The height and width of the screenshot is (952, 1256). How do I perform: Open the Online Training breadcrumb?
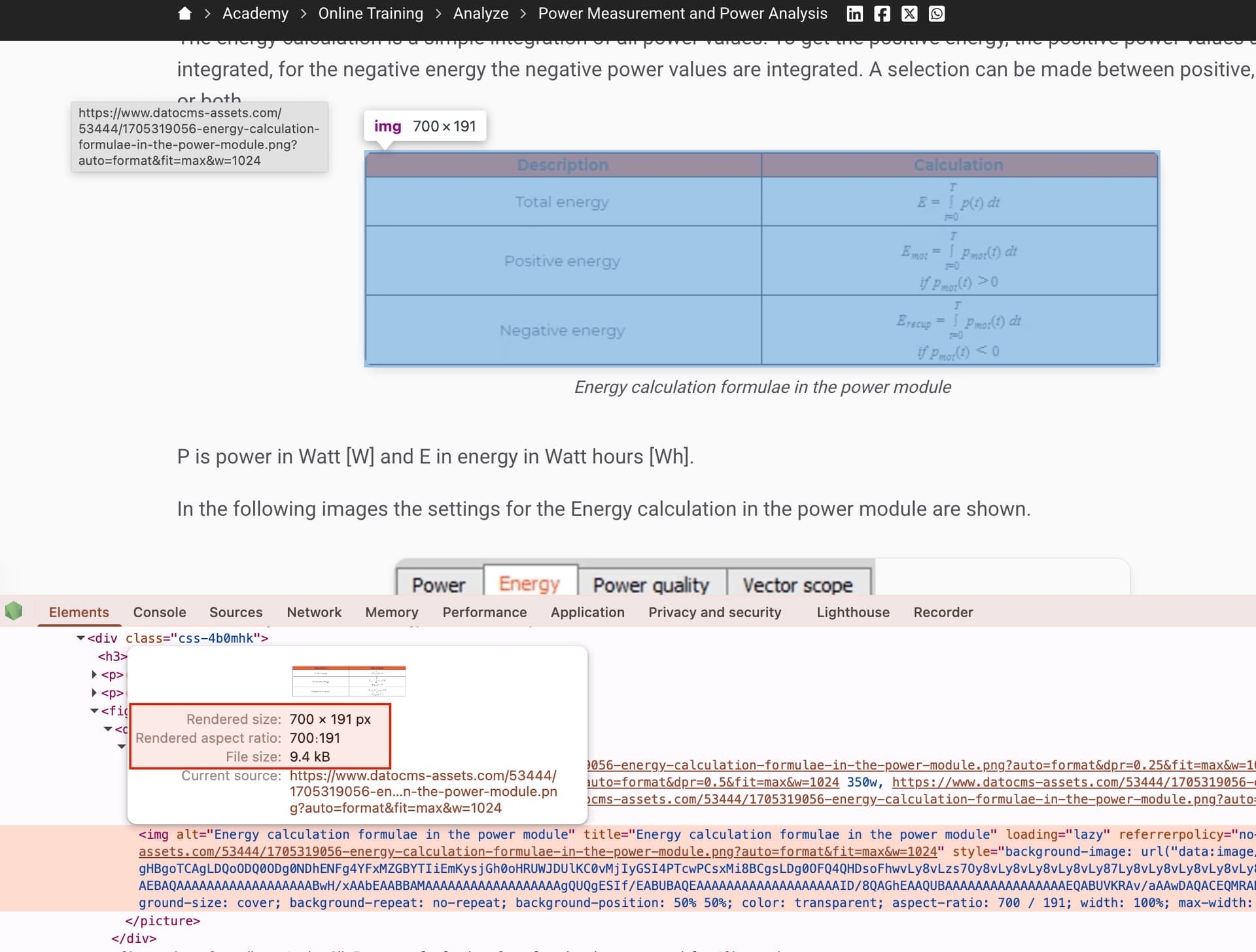[x=370, y=14]
